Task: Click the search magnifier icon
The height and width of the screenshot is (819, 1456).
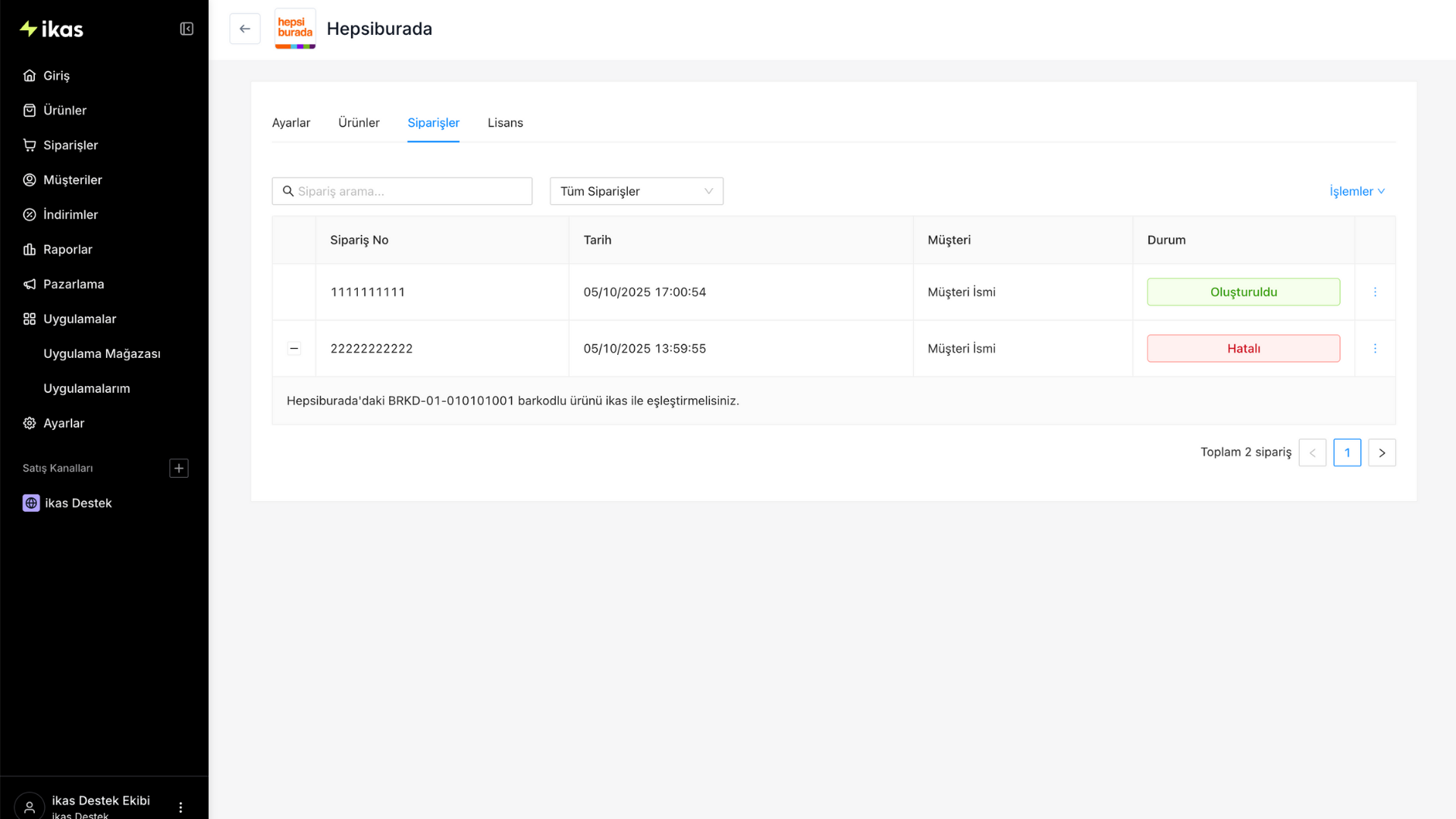Action: (288, 191)
